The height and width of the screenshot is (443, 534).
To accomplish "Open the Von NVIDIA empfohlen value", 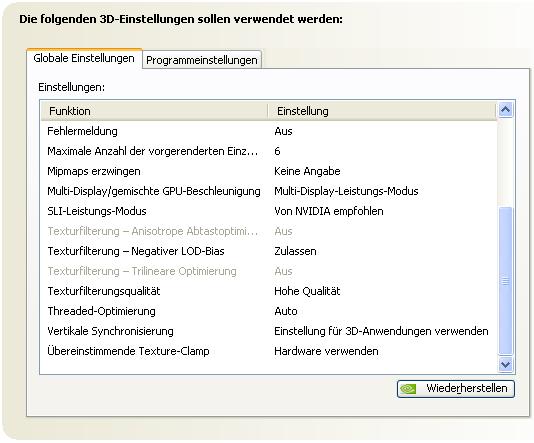I will 329,211.
